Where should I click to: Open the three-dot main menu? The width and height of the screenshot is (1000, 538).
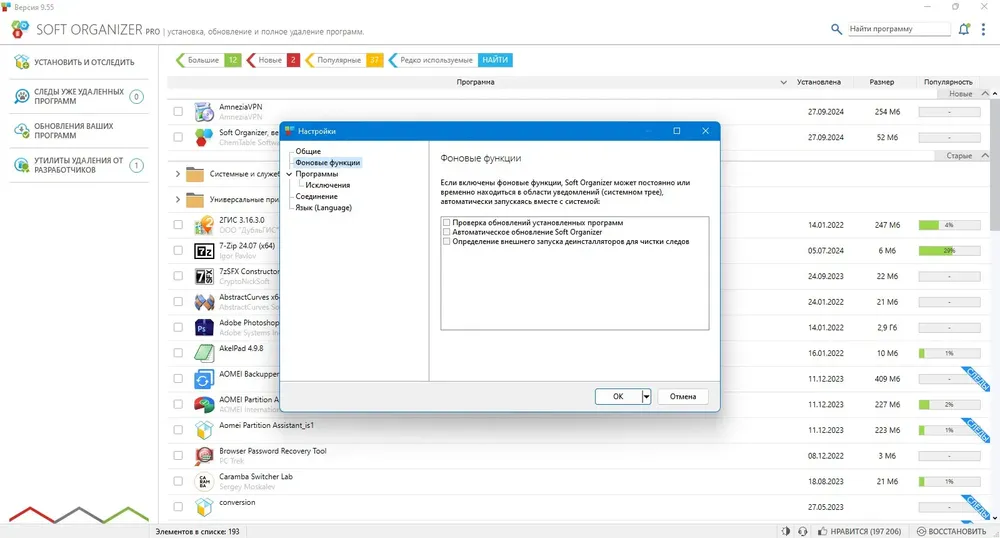click(x=983, y=29)
